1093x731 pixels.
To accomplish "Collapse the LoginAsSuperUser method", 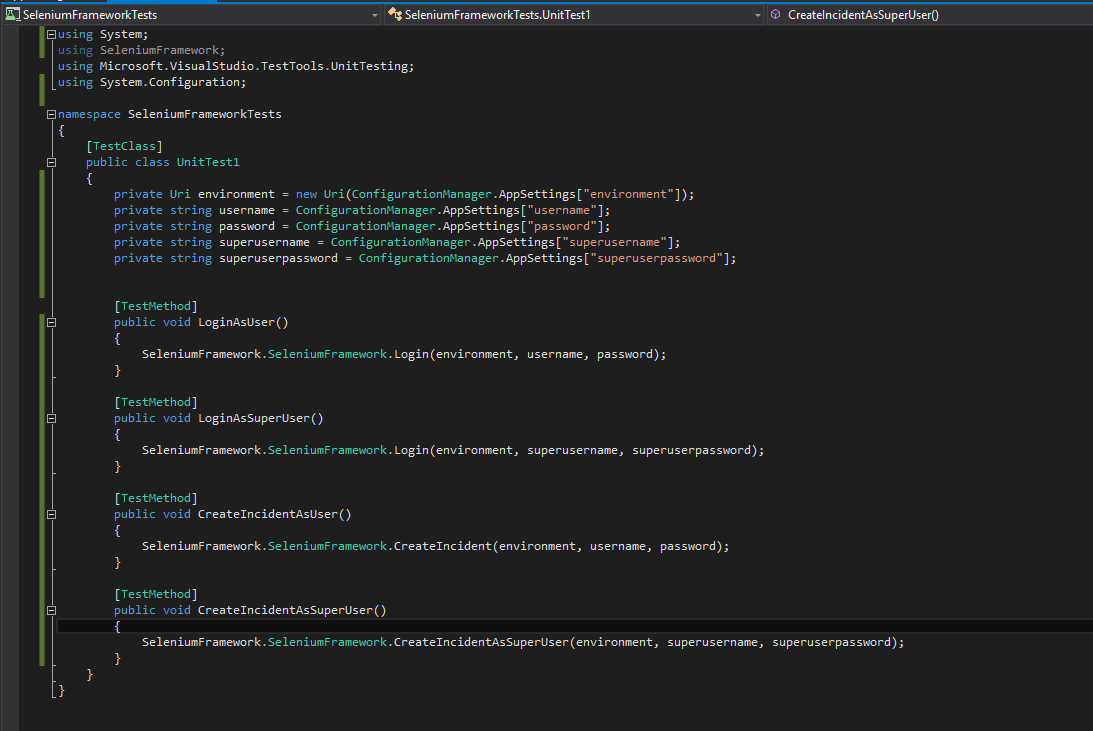I will tap(51, 419).
